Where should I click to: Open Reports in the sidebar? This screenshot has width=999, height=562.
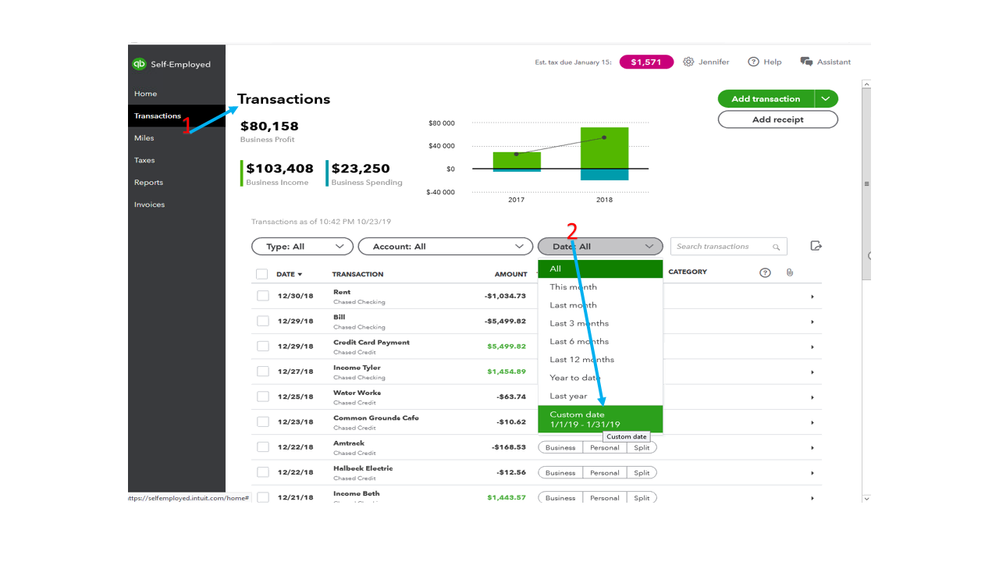[148, 182]
